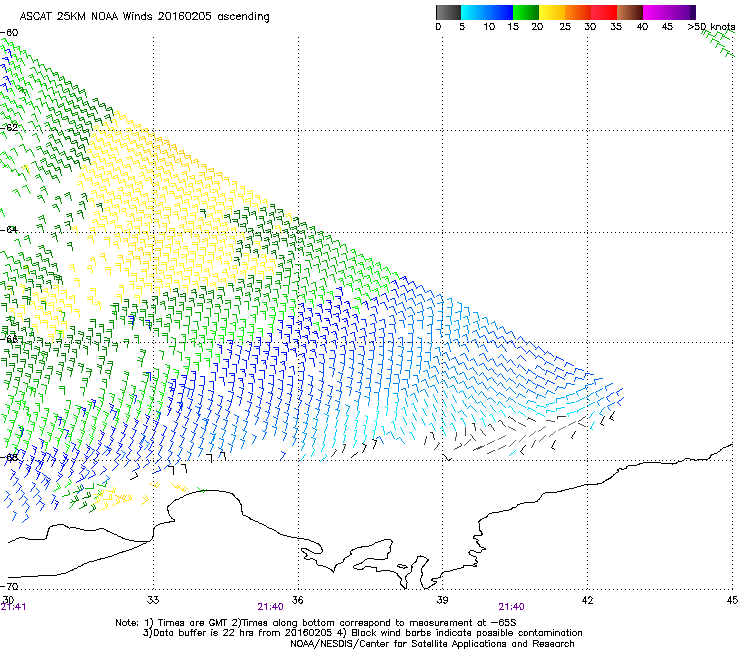Click the longitude label 36
The height and width of the screenshot is (650, 740).
point(297,600)
